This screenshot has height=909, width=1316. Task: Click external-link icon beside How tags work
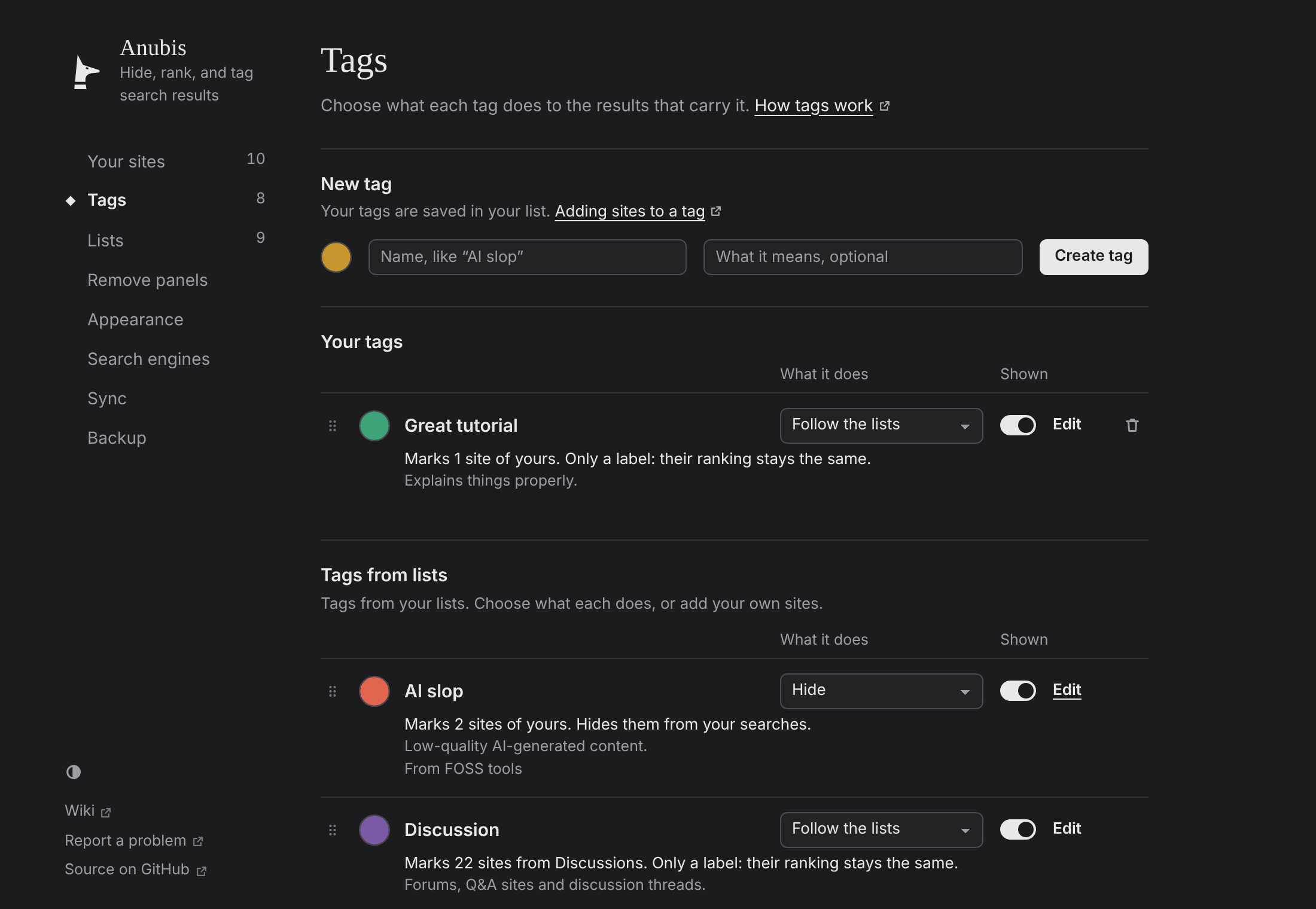(885, 106)
